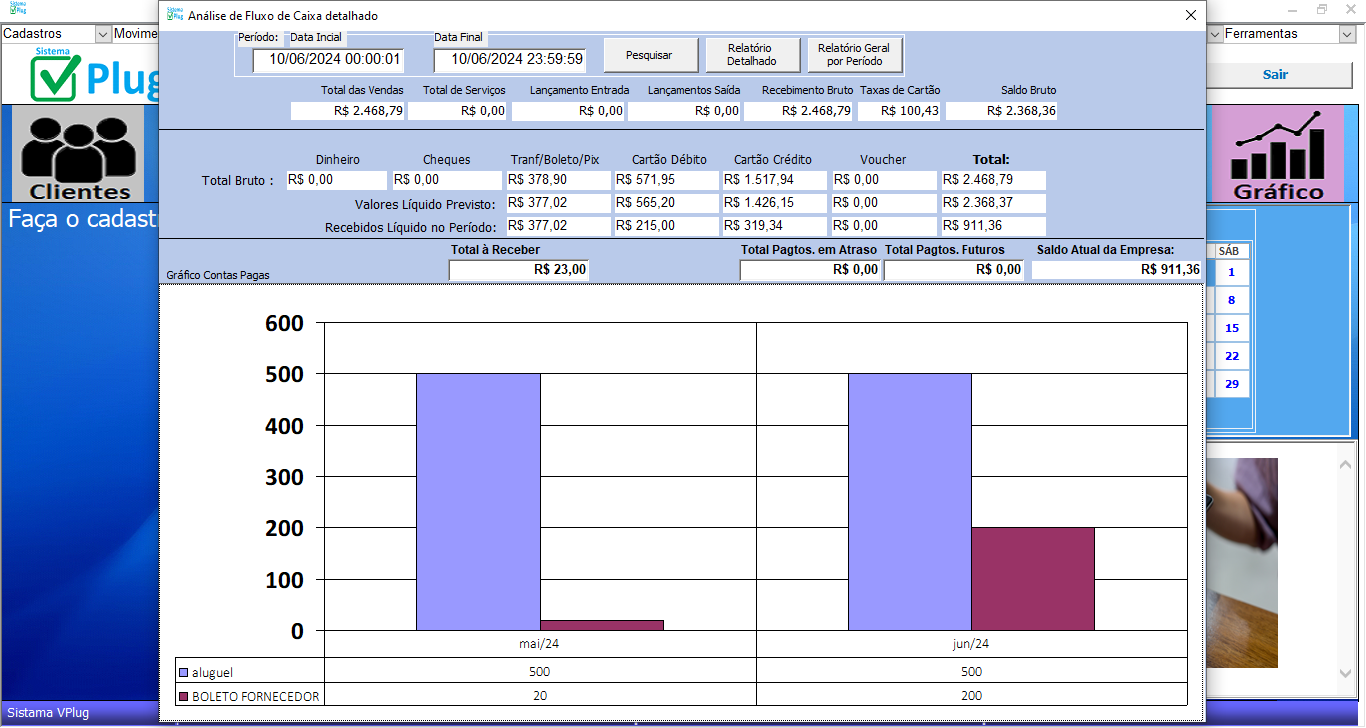Open the Movimentação combo box
The height and width of the screenshot is (728, 1366).
(x=135, y=34)
